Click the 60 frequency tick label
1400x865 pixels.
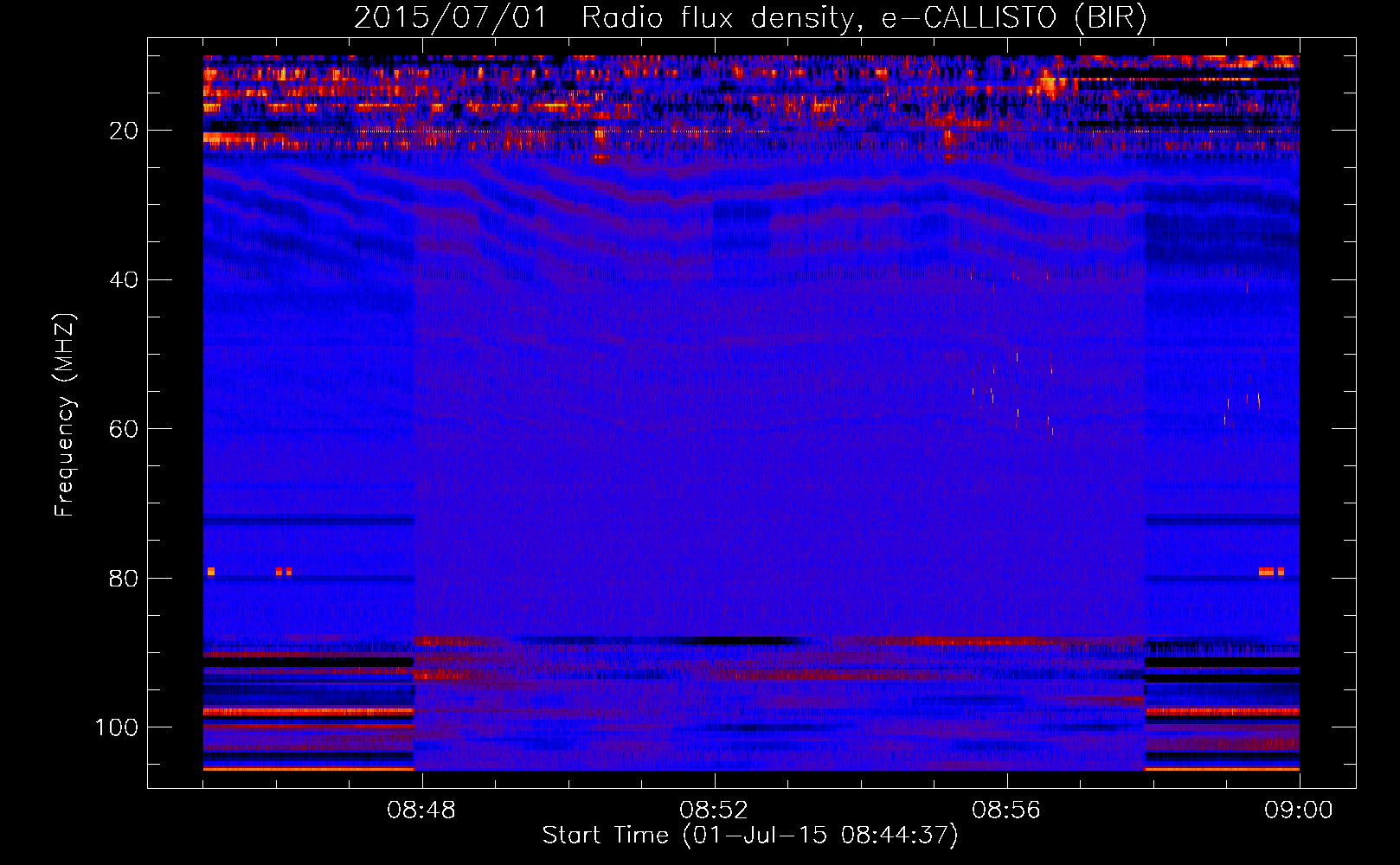click(x=125, y=429)
